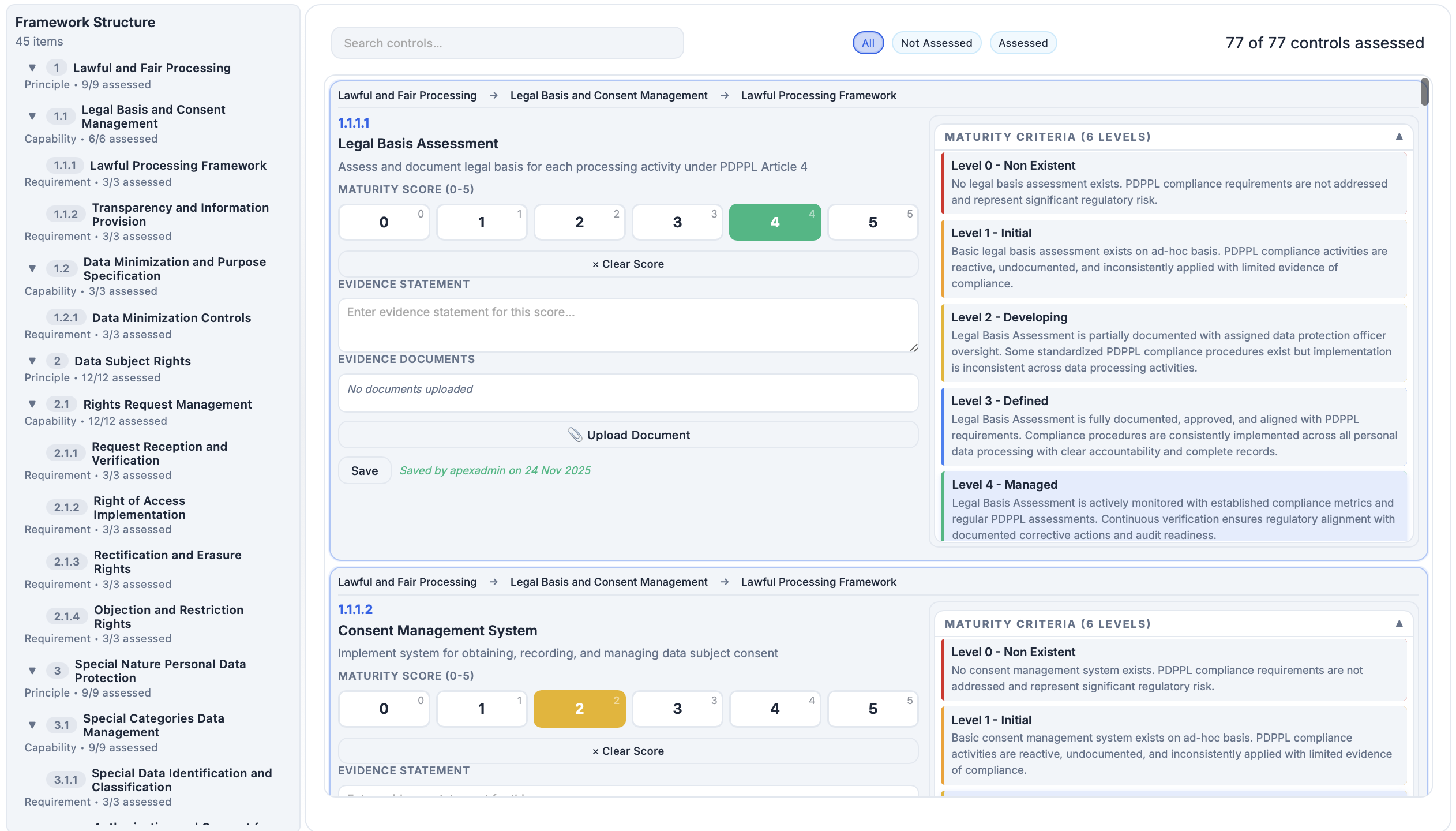The image size is (1456, 831).
Task: Click the × icon on Clear Score
Action: [x=595, y=264]
